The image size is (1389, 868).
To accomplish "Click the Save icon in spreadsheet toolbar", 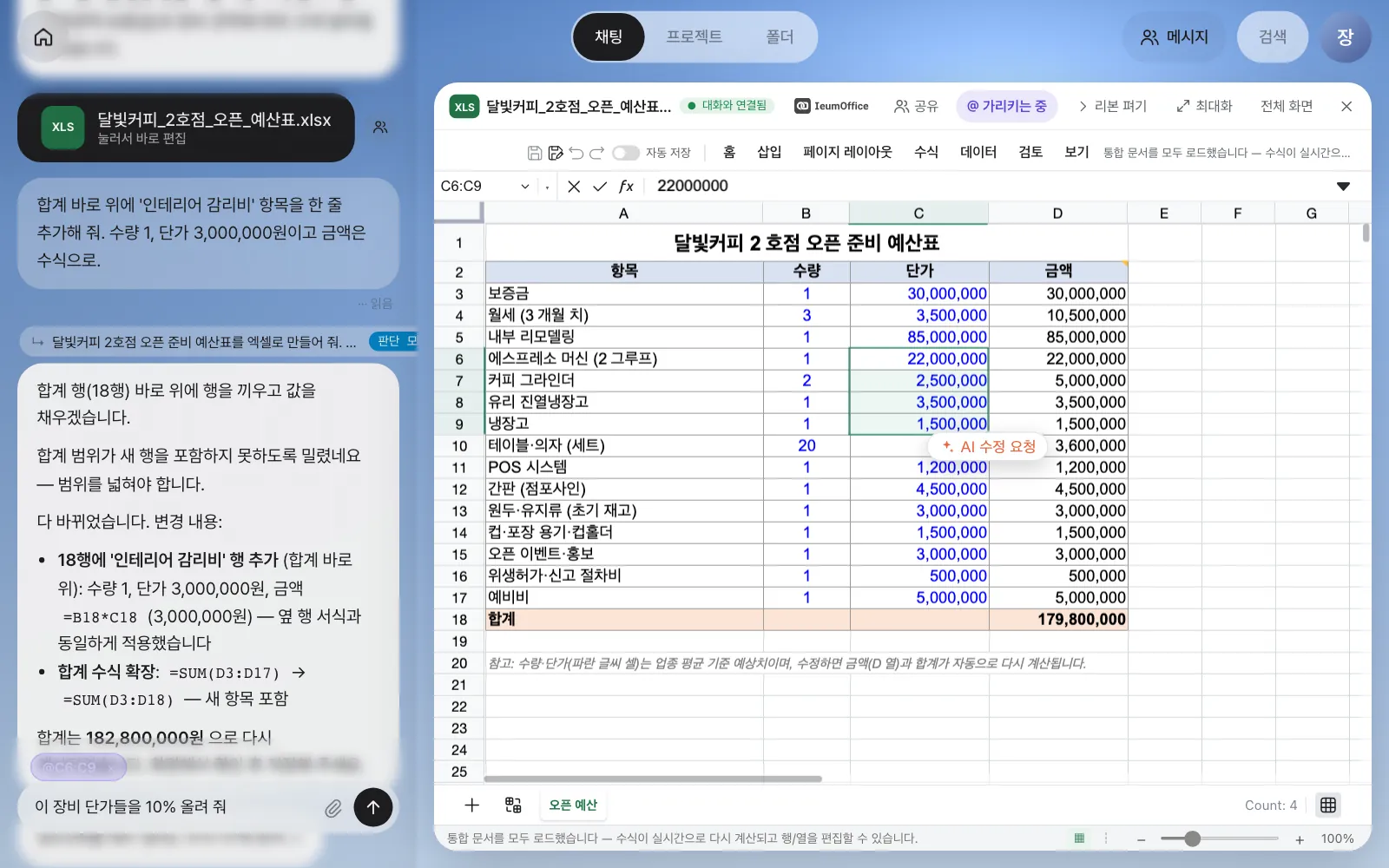I will pyautogui.click(x=535, y=153).
